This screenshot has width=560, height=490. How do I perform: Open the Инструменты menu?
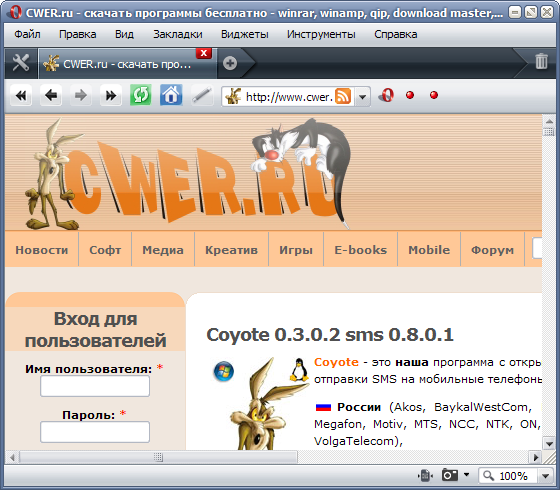coord(321,34)
